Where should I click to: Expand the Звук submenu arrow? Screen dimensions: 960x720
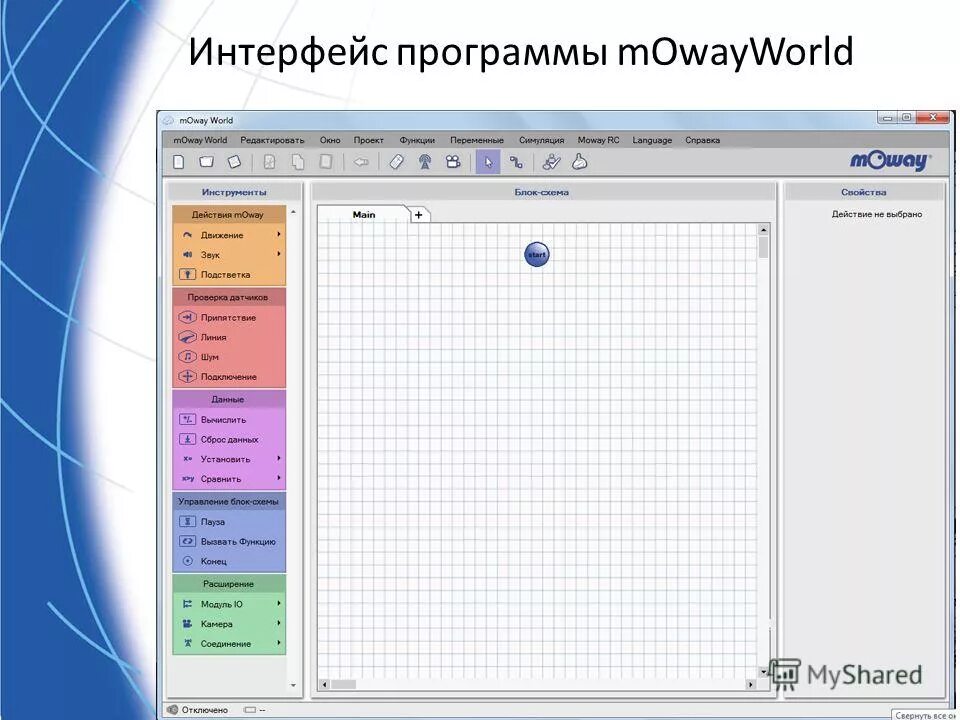[x=279, y=254]
